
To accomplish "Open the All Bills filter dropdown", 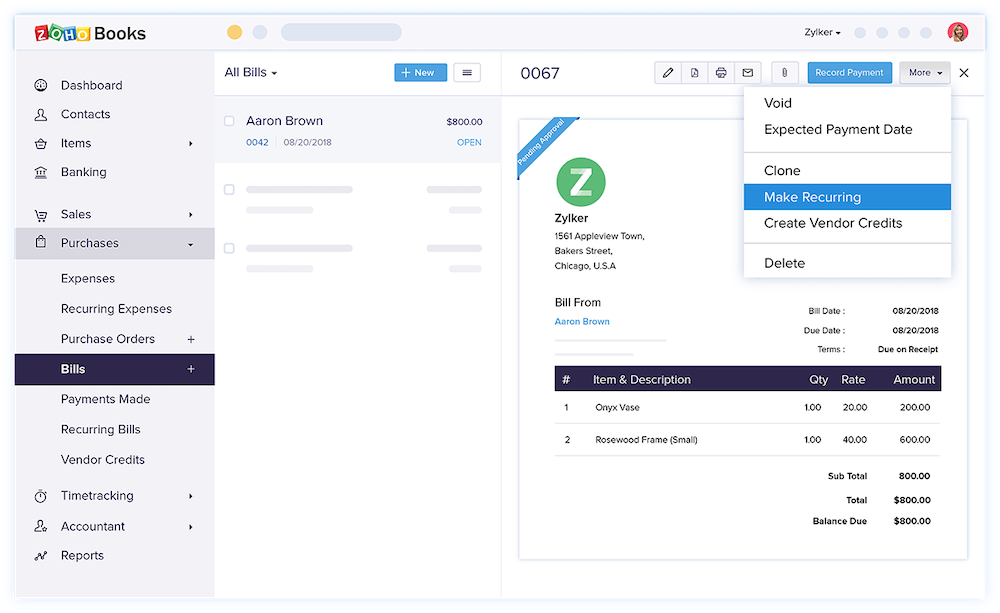I will pos(251,73).
